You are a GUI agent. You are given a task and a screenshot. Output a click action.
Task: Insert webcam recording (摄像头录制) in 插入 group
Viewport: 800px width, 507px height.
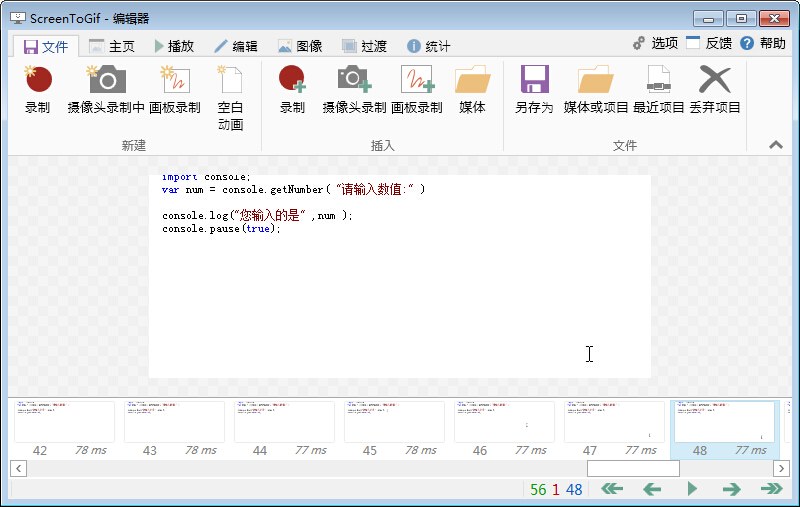[354, 90]
